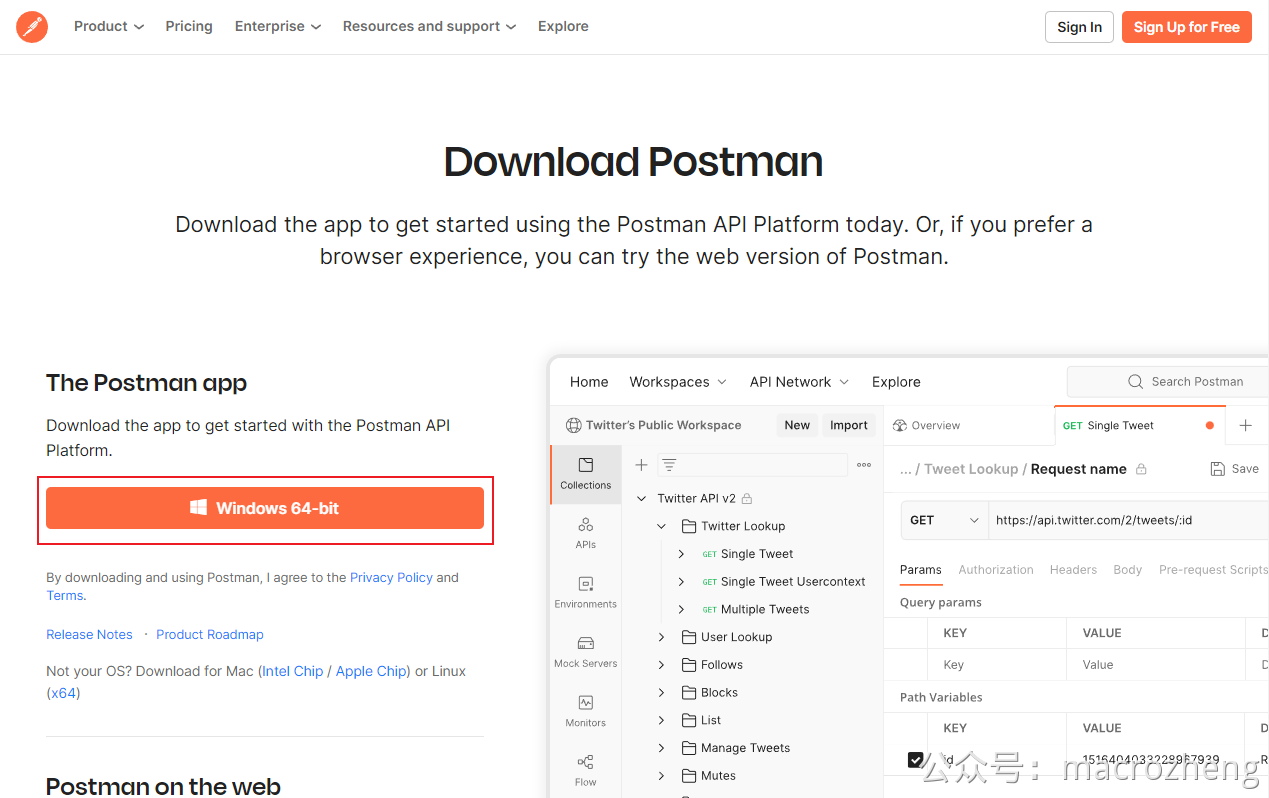
Task: Select Authorization tab
Action: [x=996, y=569]
